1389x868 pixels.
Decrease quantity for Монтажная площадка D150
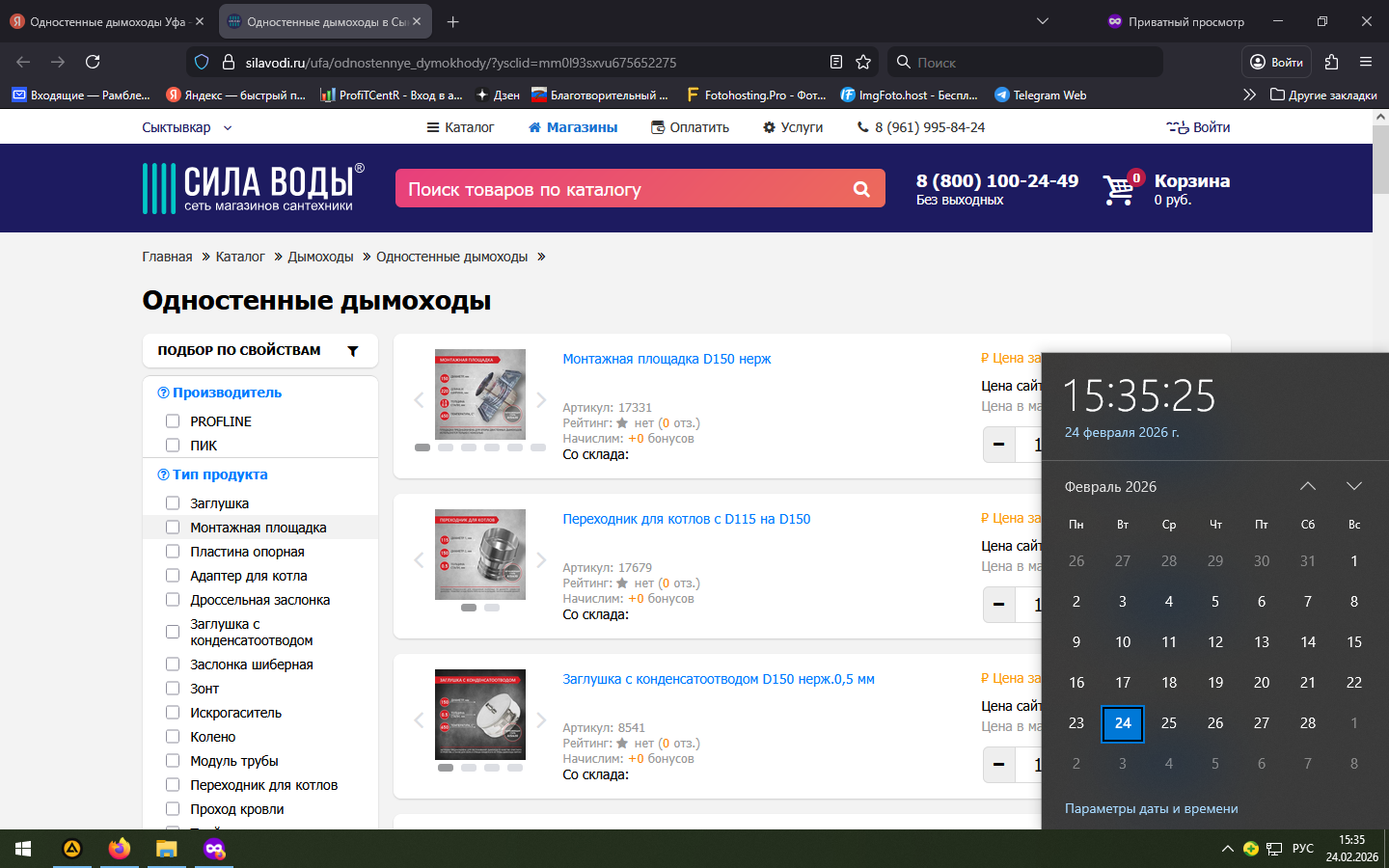(998, 445)
